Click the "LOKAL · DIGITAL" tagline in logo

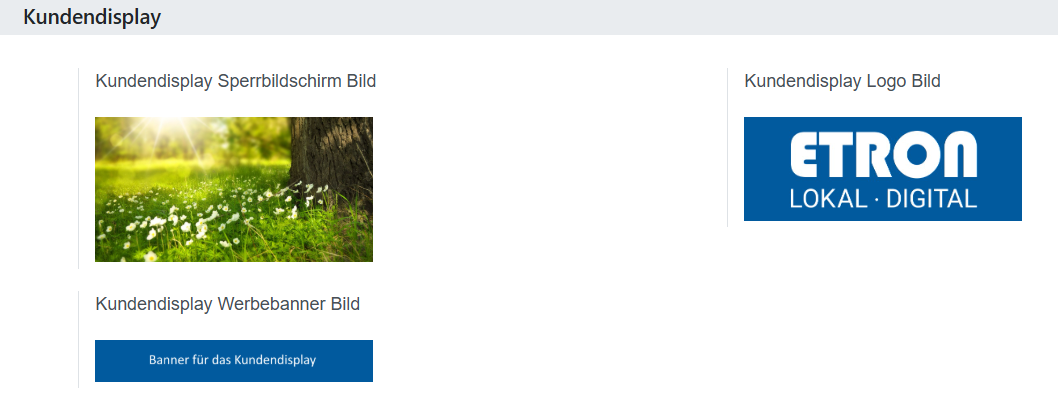tap(882, 199)
